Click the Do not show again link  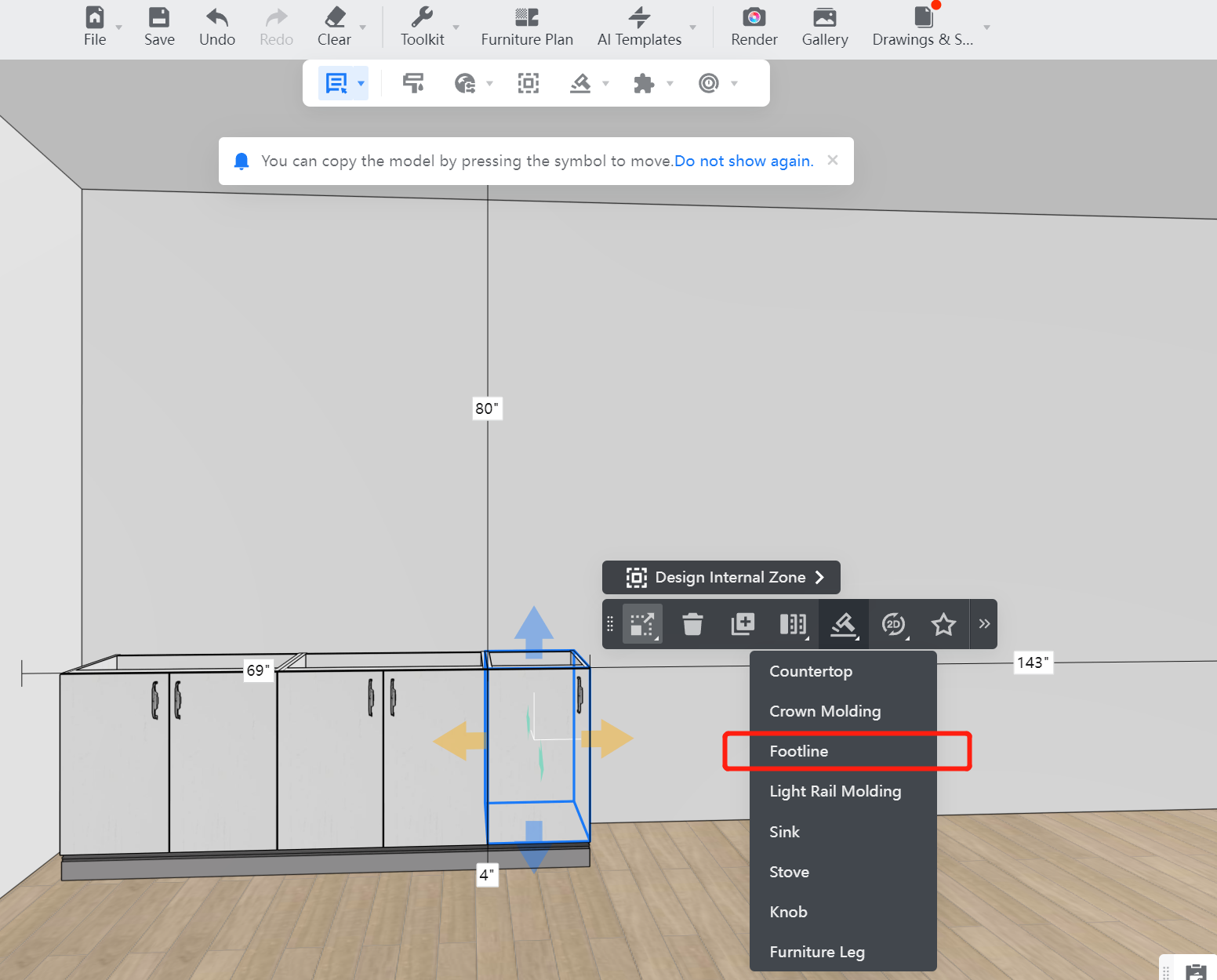[743, 161]
